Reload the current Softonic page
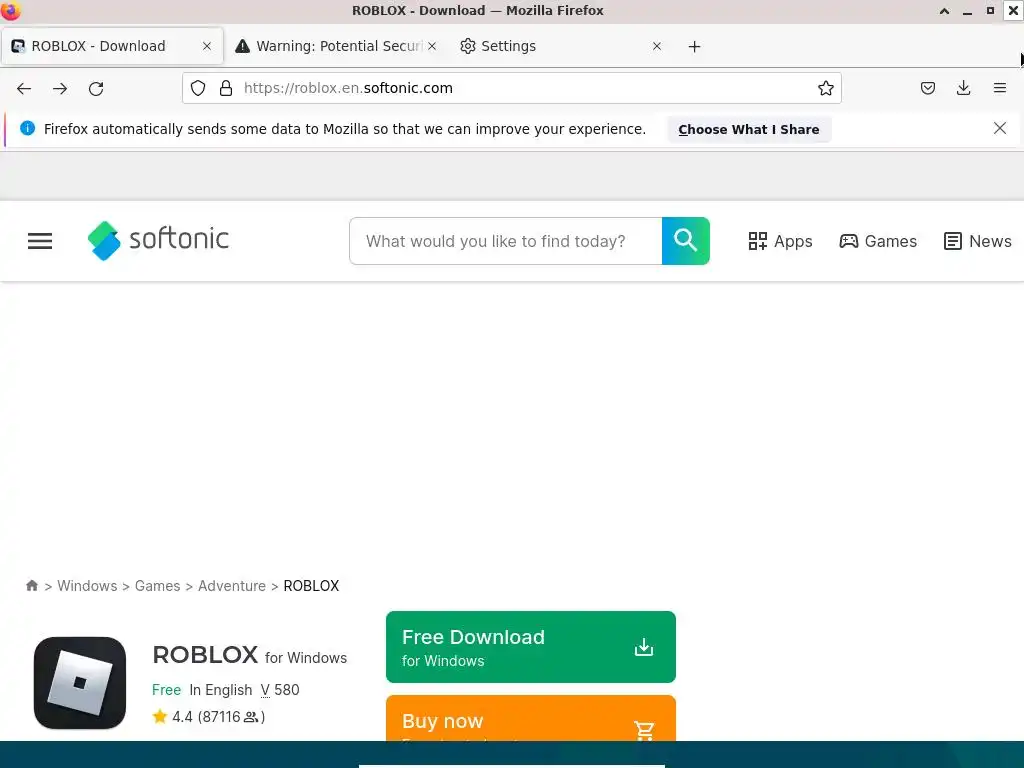Screen dimensions: 1024x768 (x=96, y=89)
